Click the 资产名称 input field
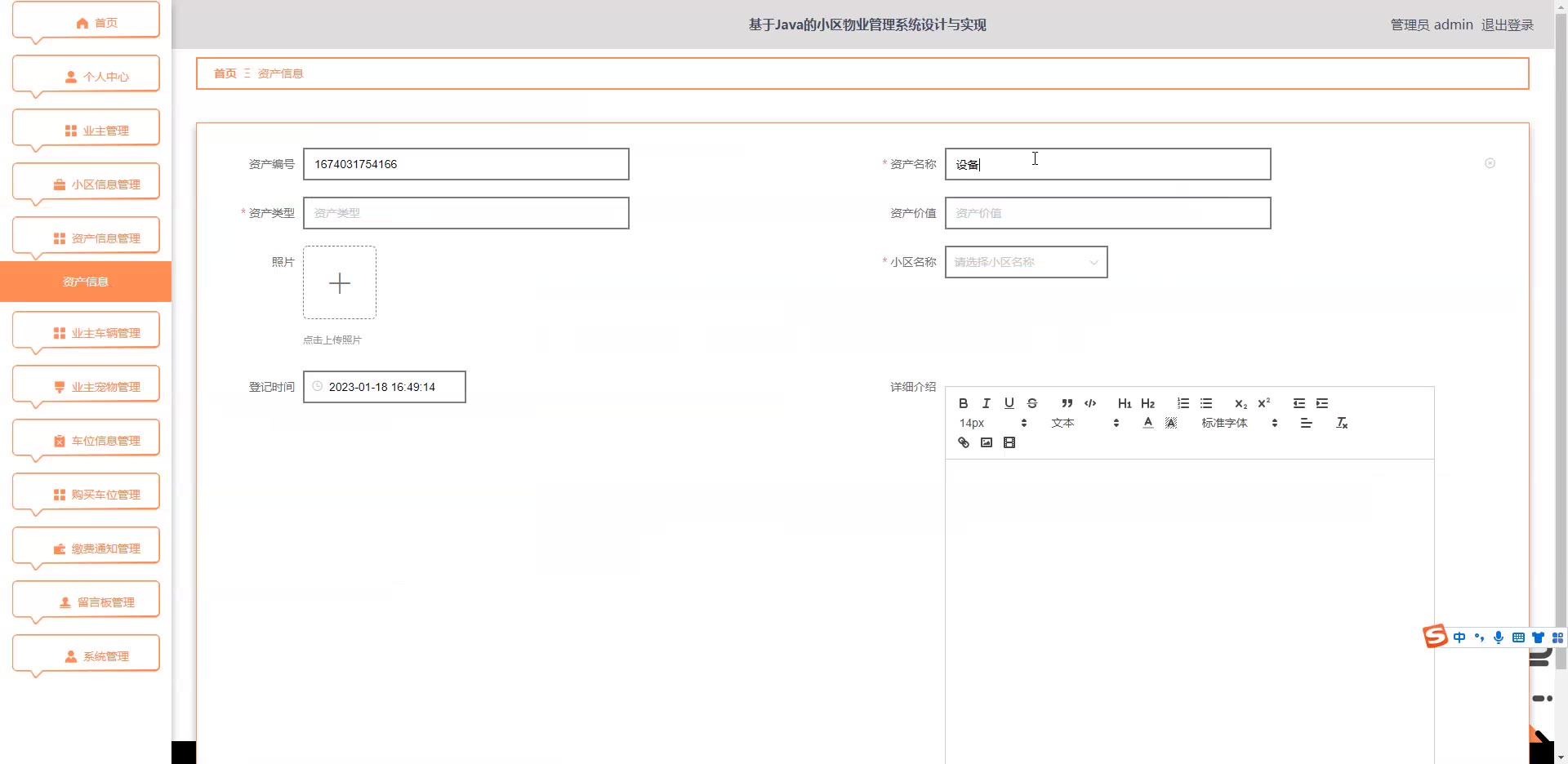 pos(1108,164)
